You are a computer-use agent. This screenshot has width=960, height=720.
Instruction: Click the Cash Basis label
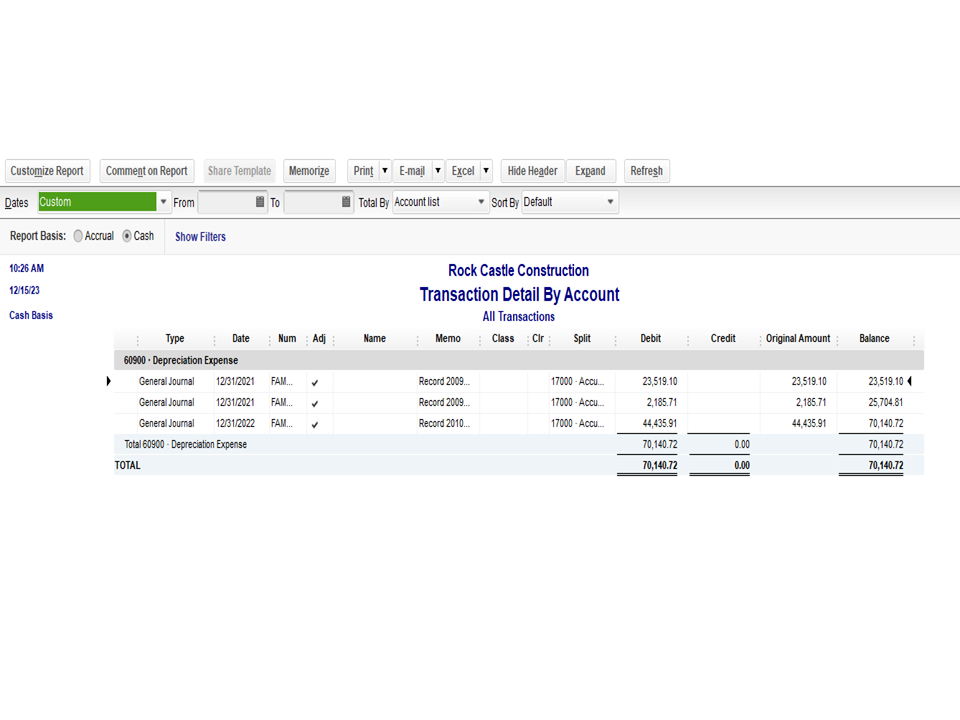(x=31, y=315)
